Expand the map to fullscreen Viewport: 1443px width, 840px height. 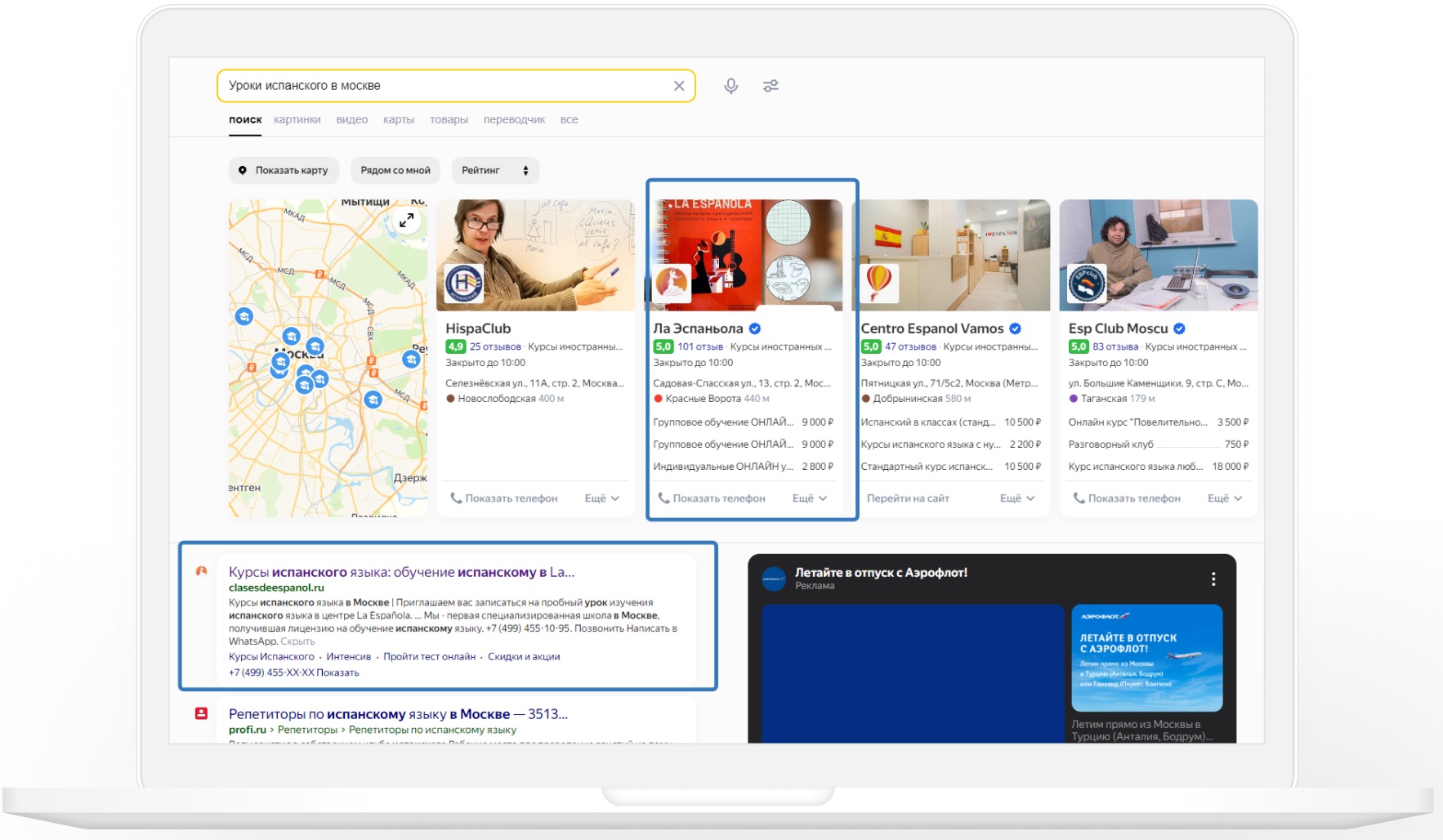click(406, 220)
